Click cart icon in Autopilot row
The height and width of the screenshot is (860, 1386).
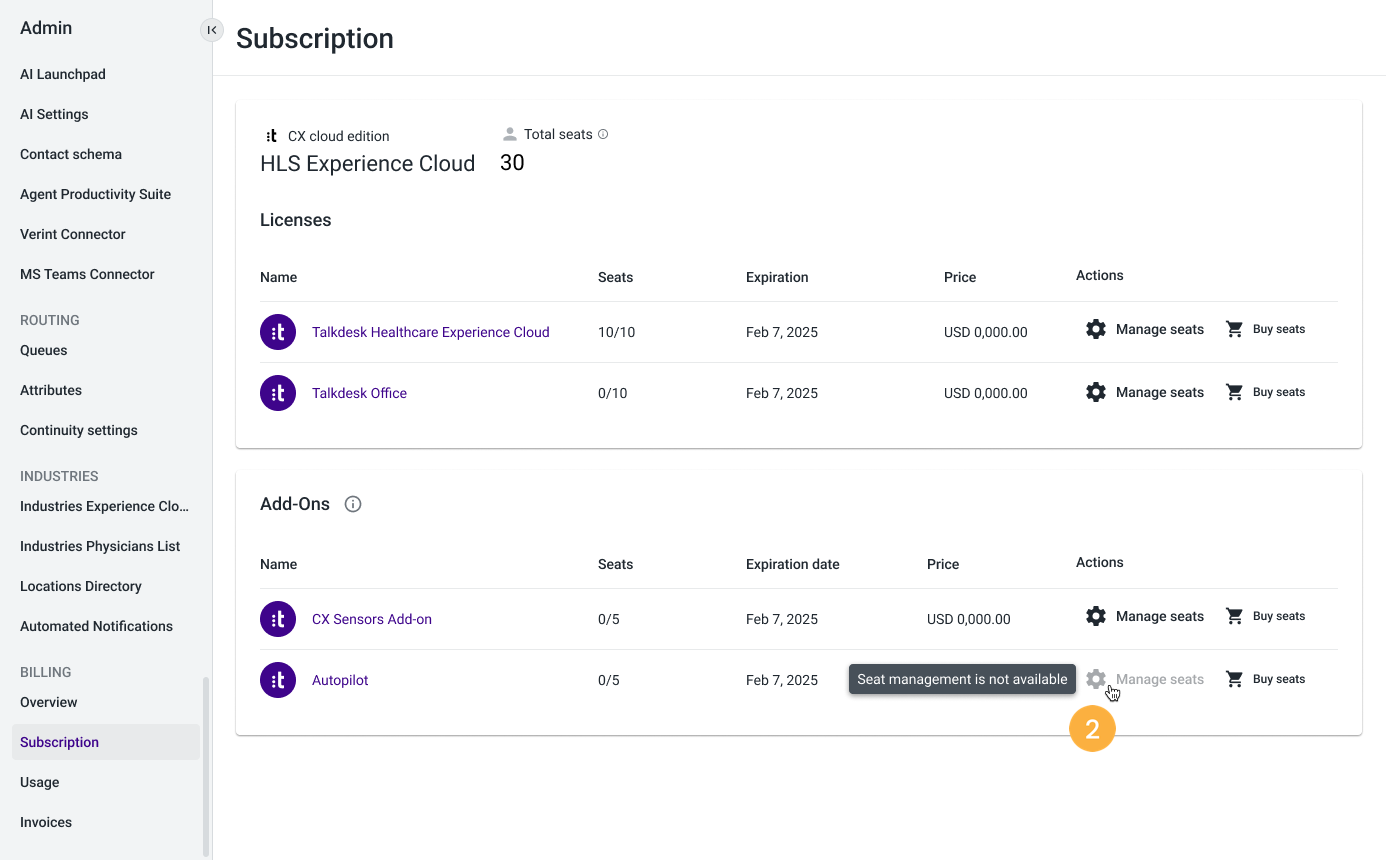(1234, 679)
